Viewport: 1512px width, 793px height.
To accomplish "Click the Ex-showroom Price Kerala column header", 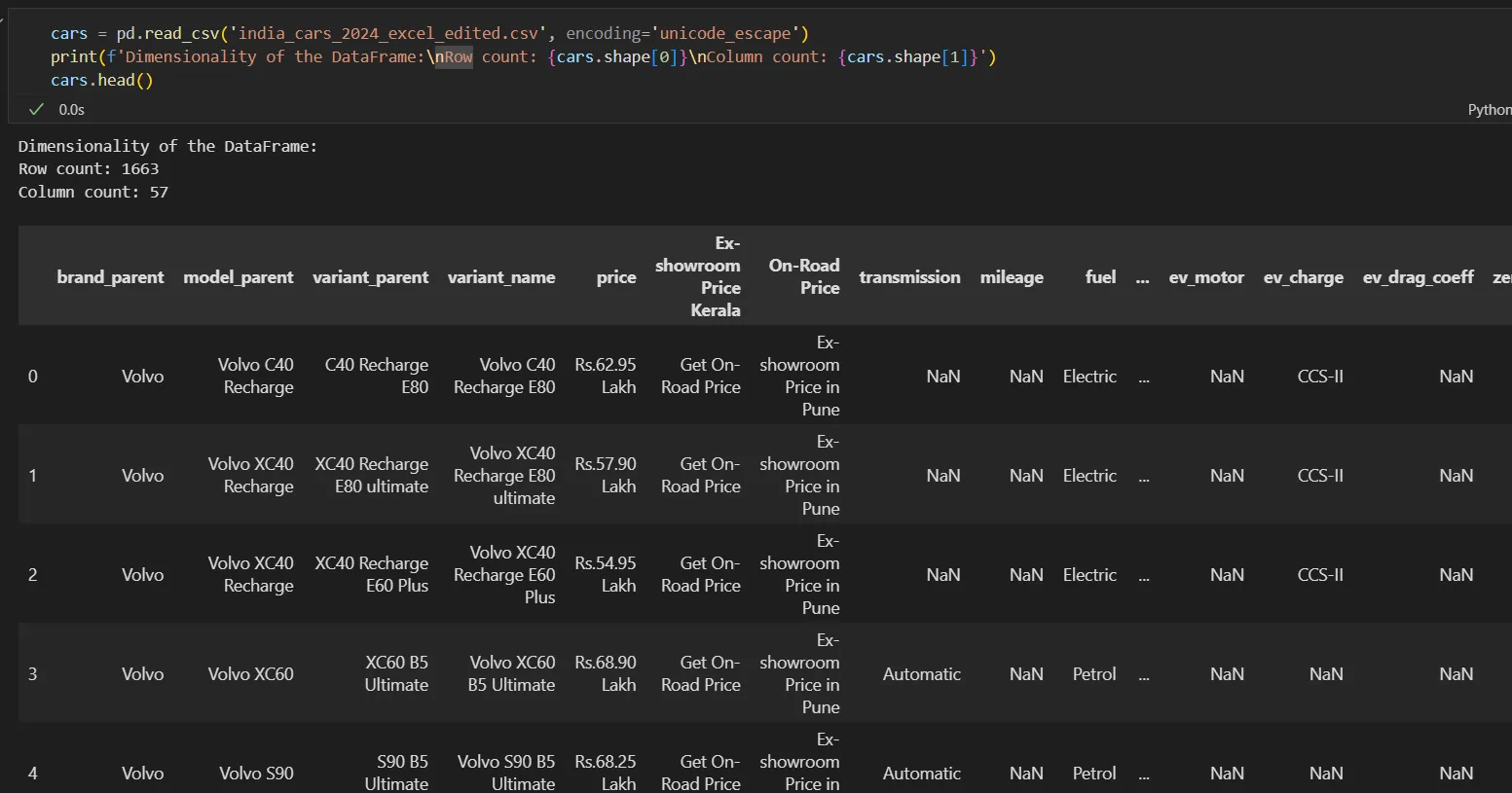I will 698,276.
